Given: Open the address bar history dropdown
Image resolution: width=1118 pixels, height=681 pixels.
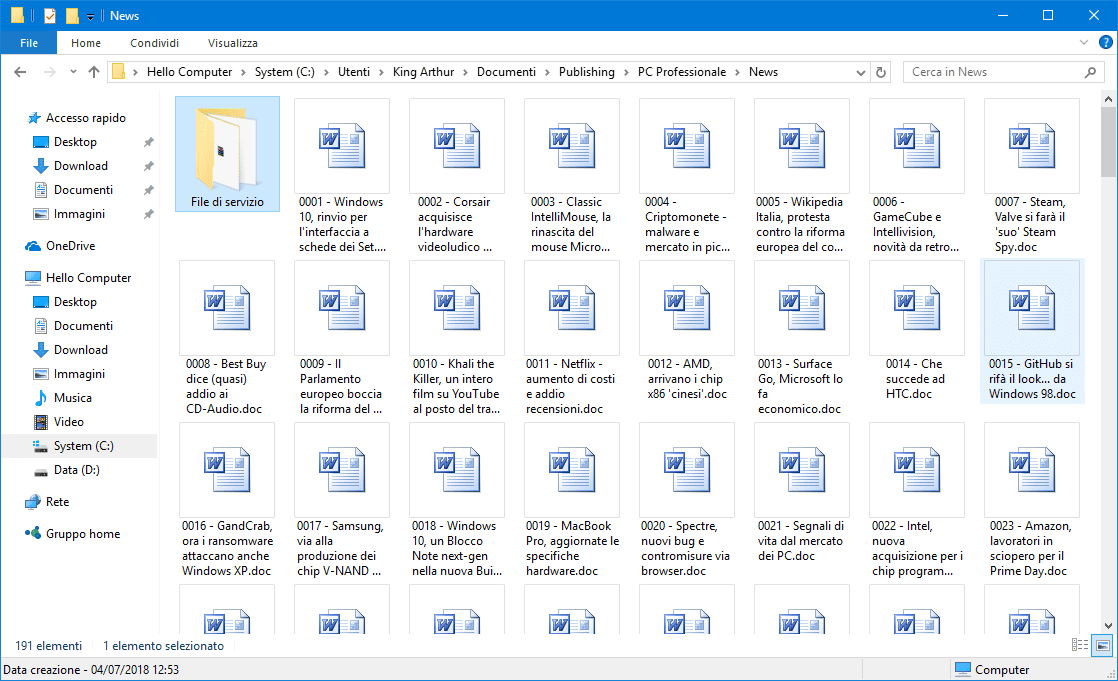Looking at the screenshot, I should pos(862,72).
